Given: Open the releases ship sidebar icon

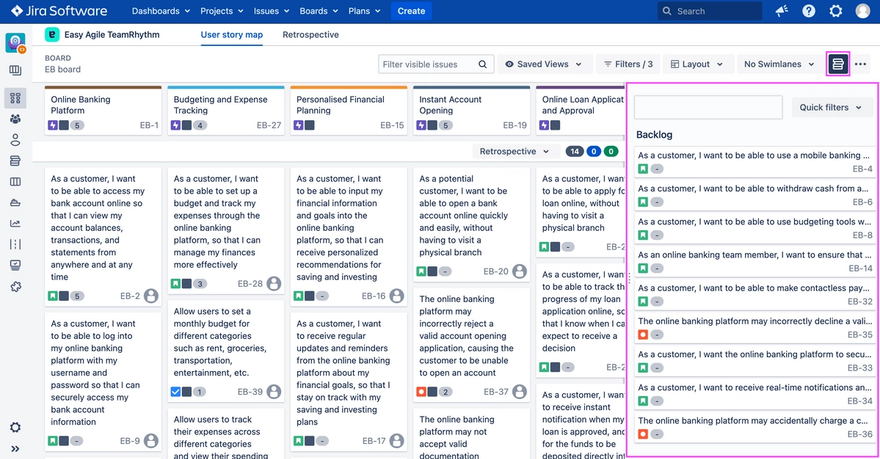Looking at the screenshot, I should pyautogui.click(x=15, y=203).
